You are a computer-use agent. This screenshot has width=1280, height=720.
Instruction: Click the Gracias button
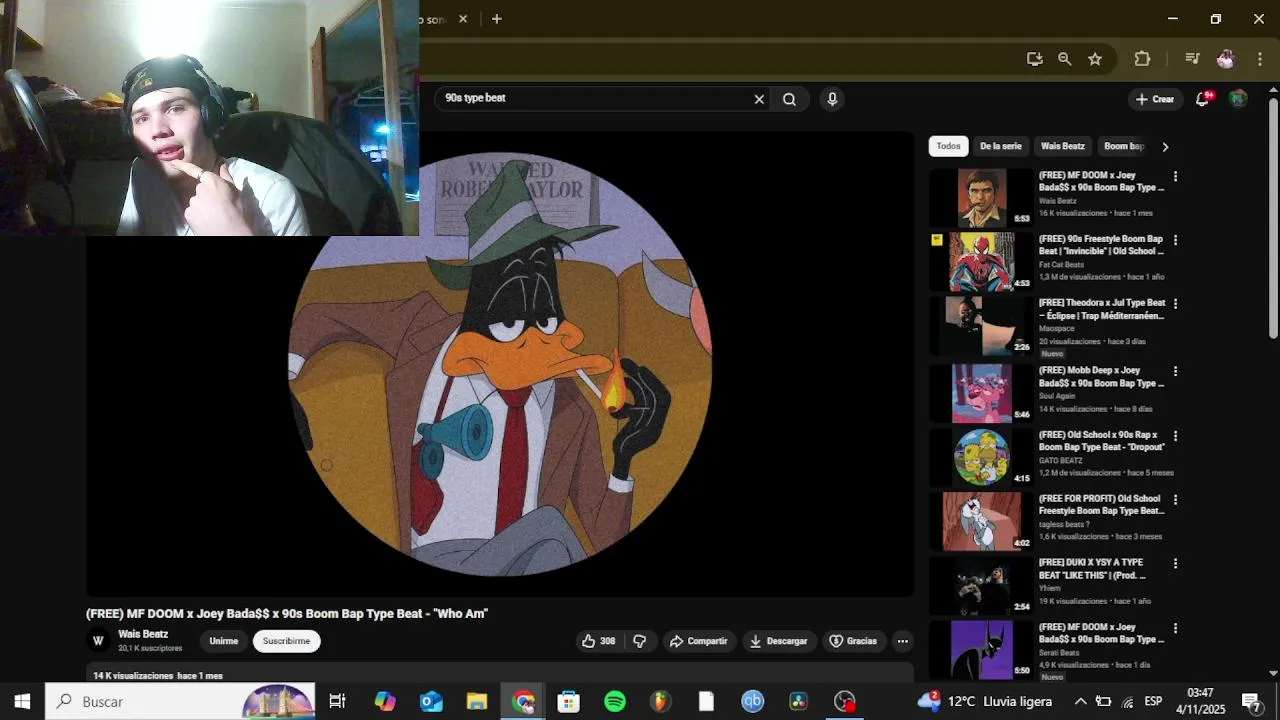click(x=853, y=641)
